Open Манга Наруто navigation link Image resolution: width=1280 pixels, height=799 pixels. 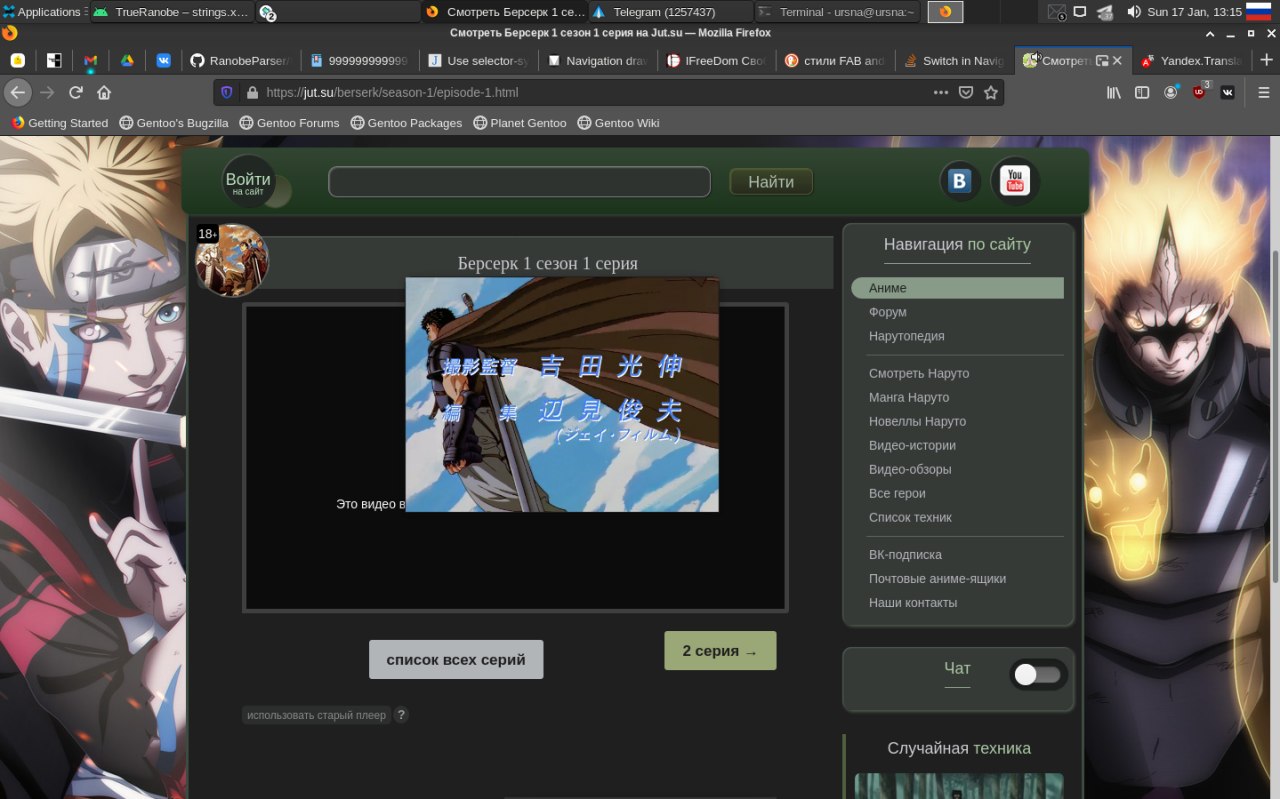tap(909, 397)
